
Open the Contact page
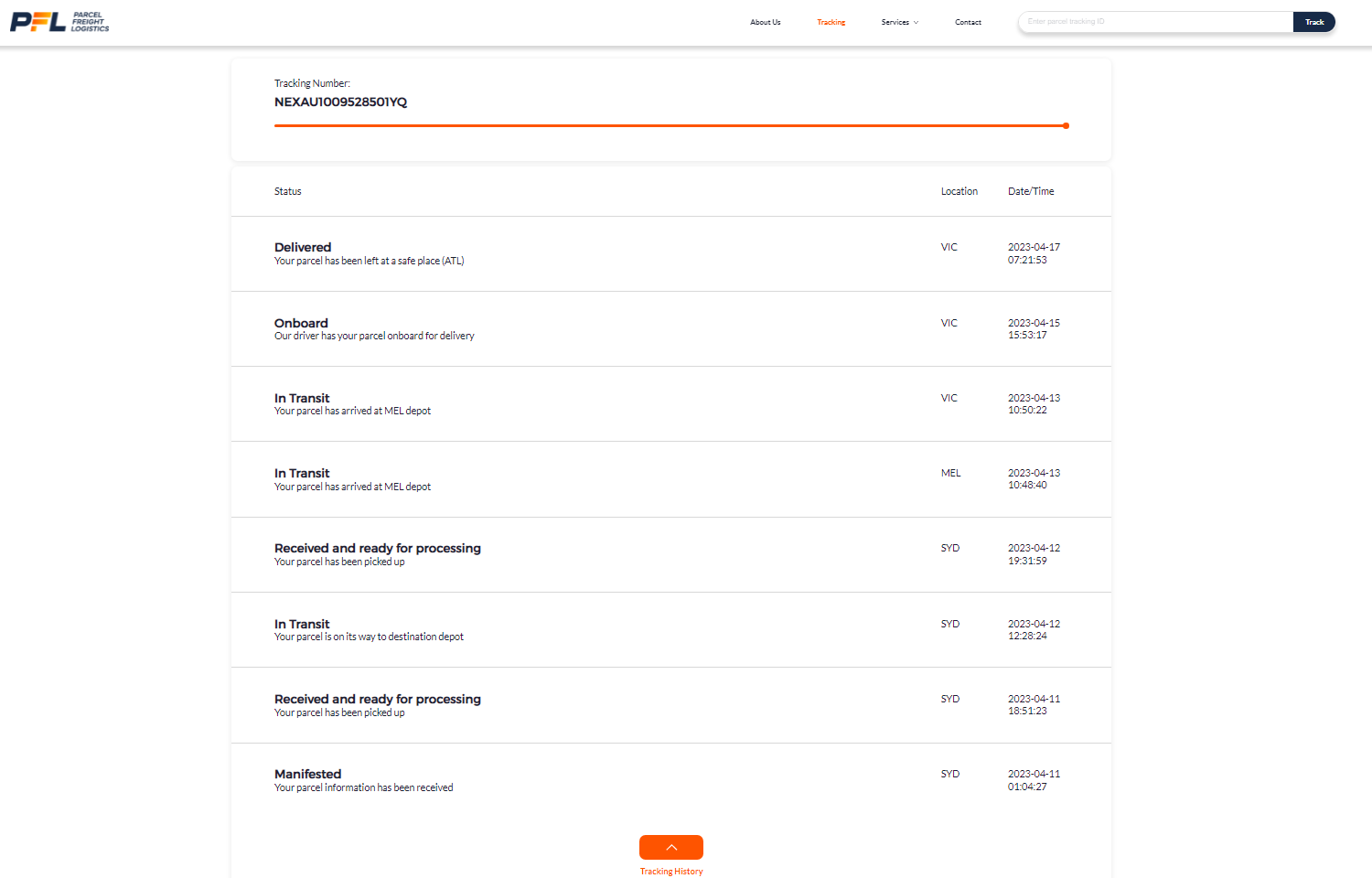[968, 22]
